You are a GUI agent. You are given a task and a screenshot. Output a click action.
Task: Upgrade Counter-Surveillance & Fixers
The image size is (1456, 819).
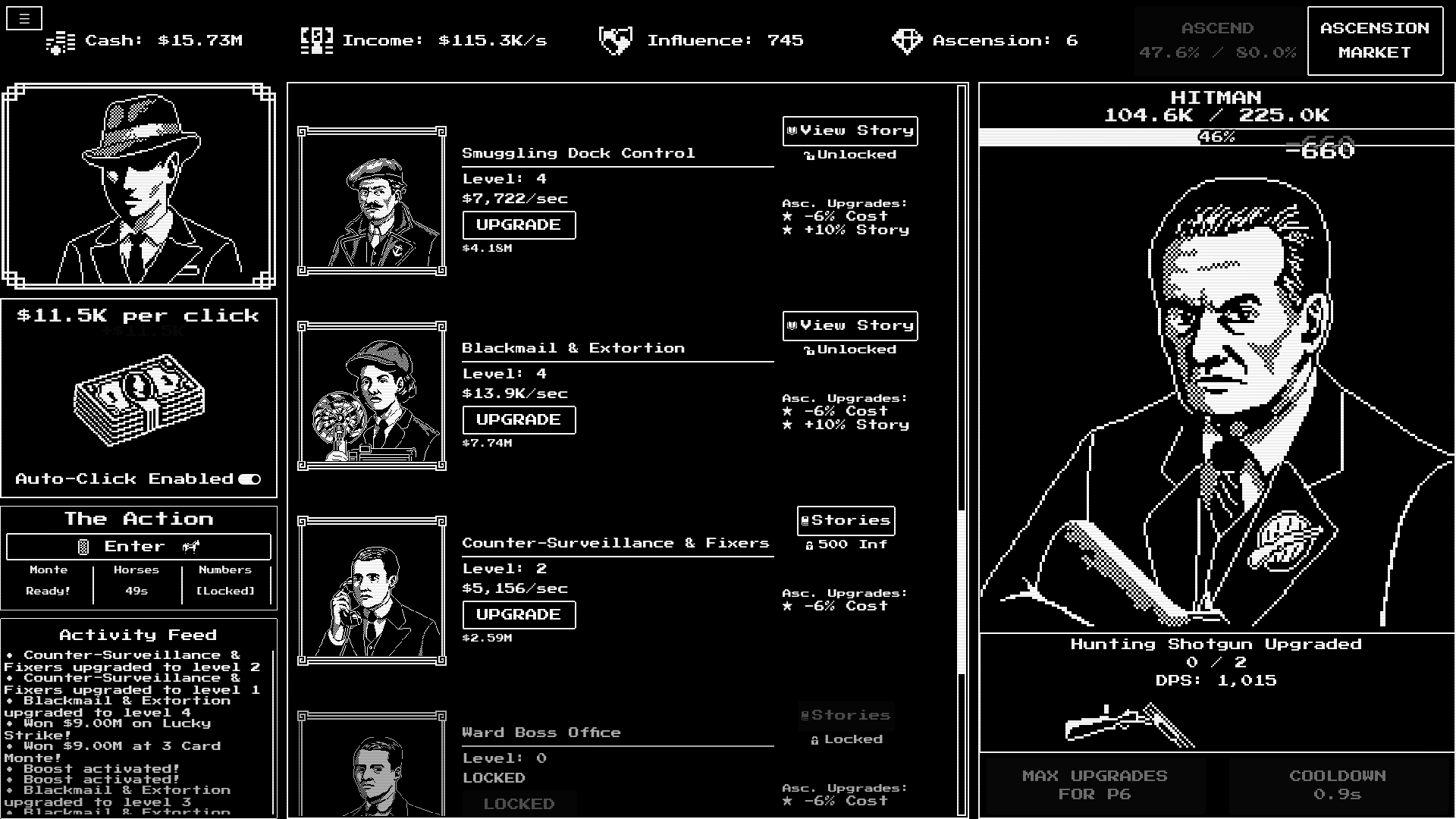click(519, 615)
